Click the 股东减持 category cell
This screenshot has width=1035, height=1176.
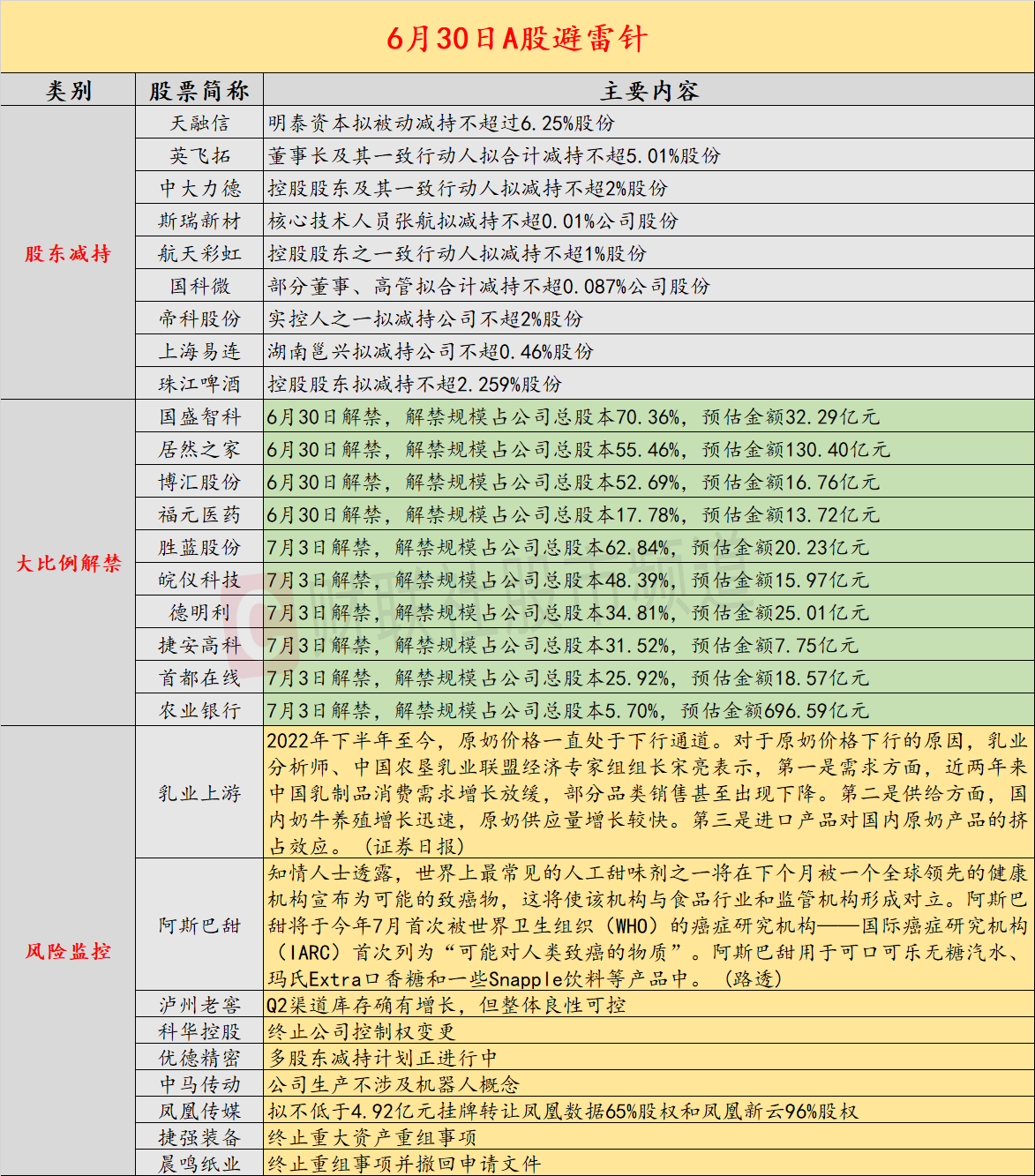click(68, 254)
